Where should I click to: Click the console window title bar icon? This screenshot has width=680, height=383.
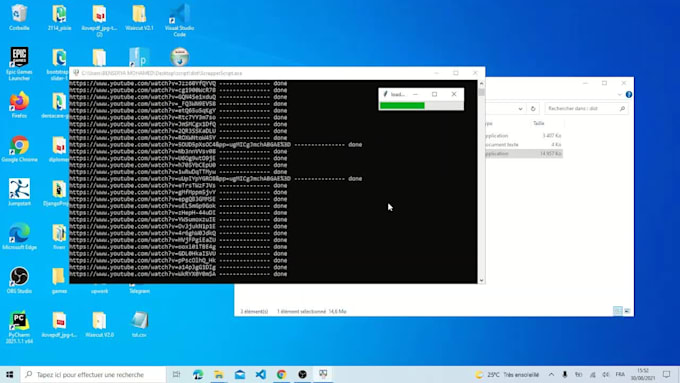76,73
